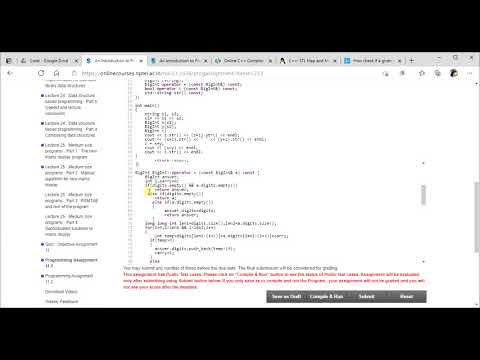Click the lower code editor scrollbar thumb
Screen dimensions: 480x360
(x=423, y=195)
